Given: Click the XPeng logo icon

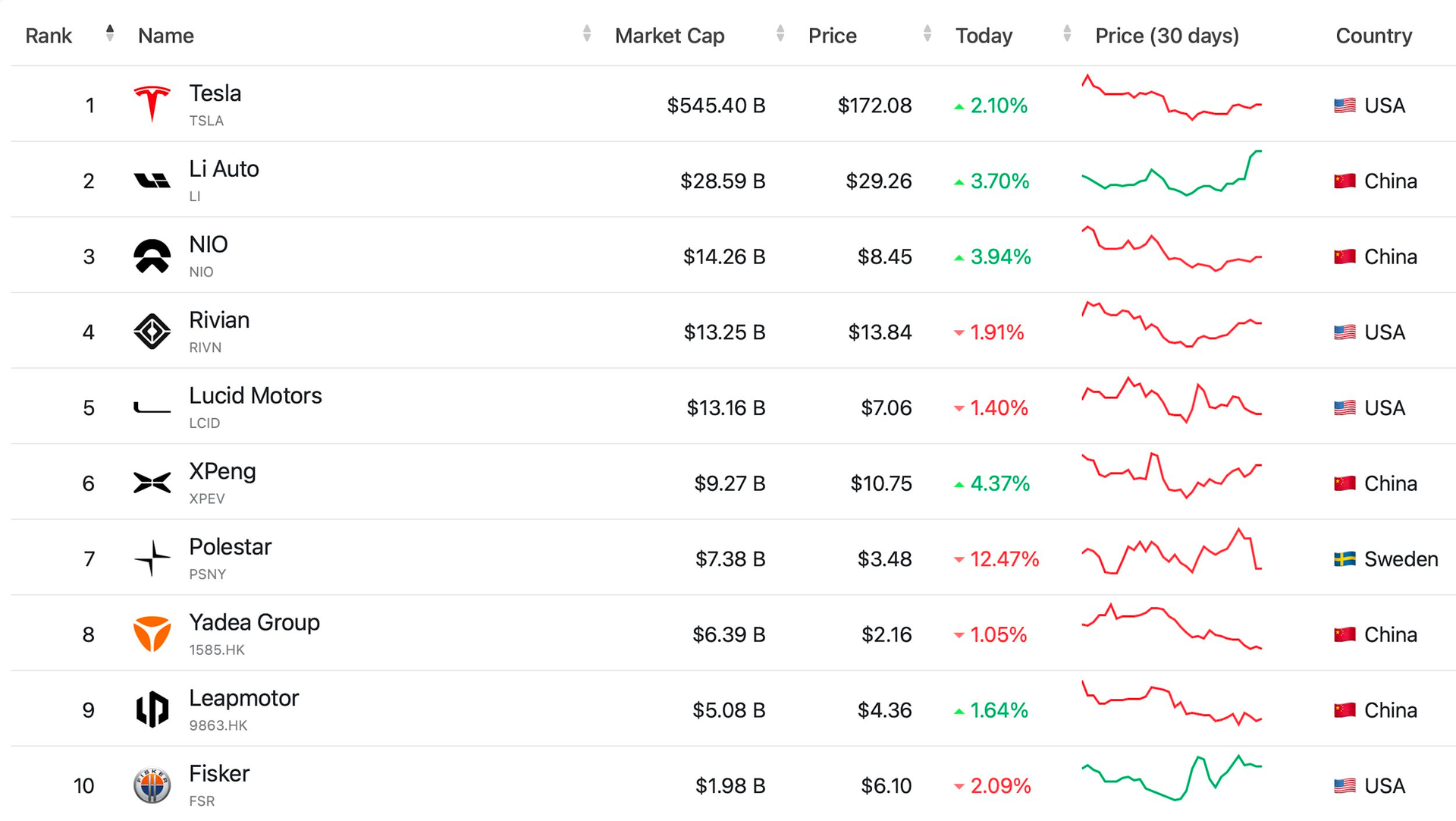Looking at the screenshot, I should pyautogui.click(x=152, y=483).
